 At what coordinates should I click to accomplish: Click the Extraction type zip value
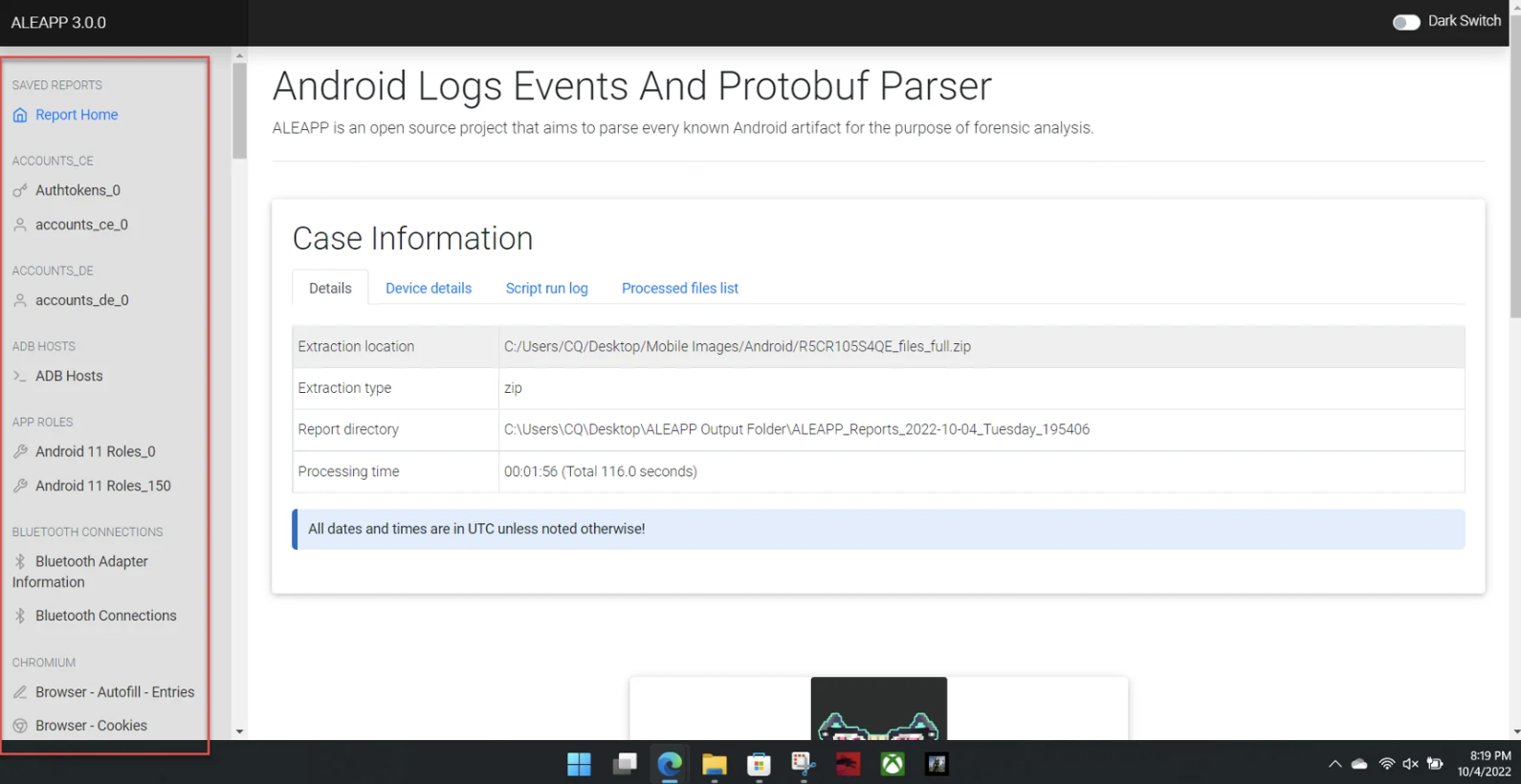513,388
